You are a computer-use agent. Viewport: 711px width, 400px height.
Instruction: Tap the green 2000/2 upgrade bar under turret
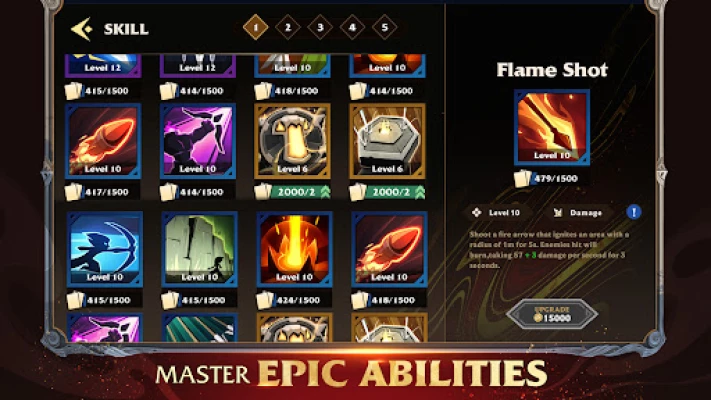(396, 192)
